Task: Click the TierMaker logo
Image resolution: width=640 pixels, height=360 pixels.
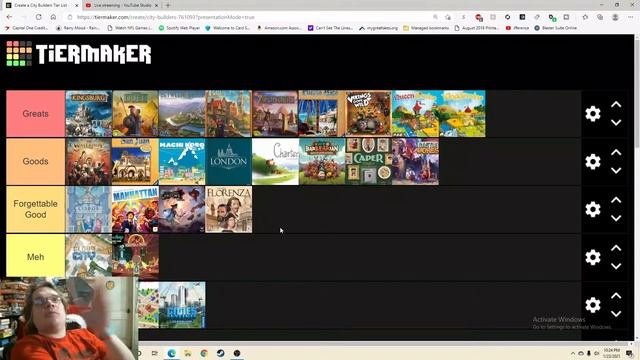Action: click(79, 53)
